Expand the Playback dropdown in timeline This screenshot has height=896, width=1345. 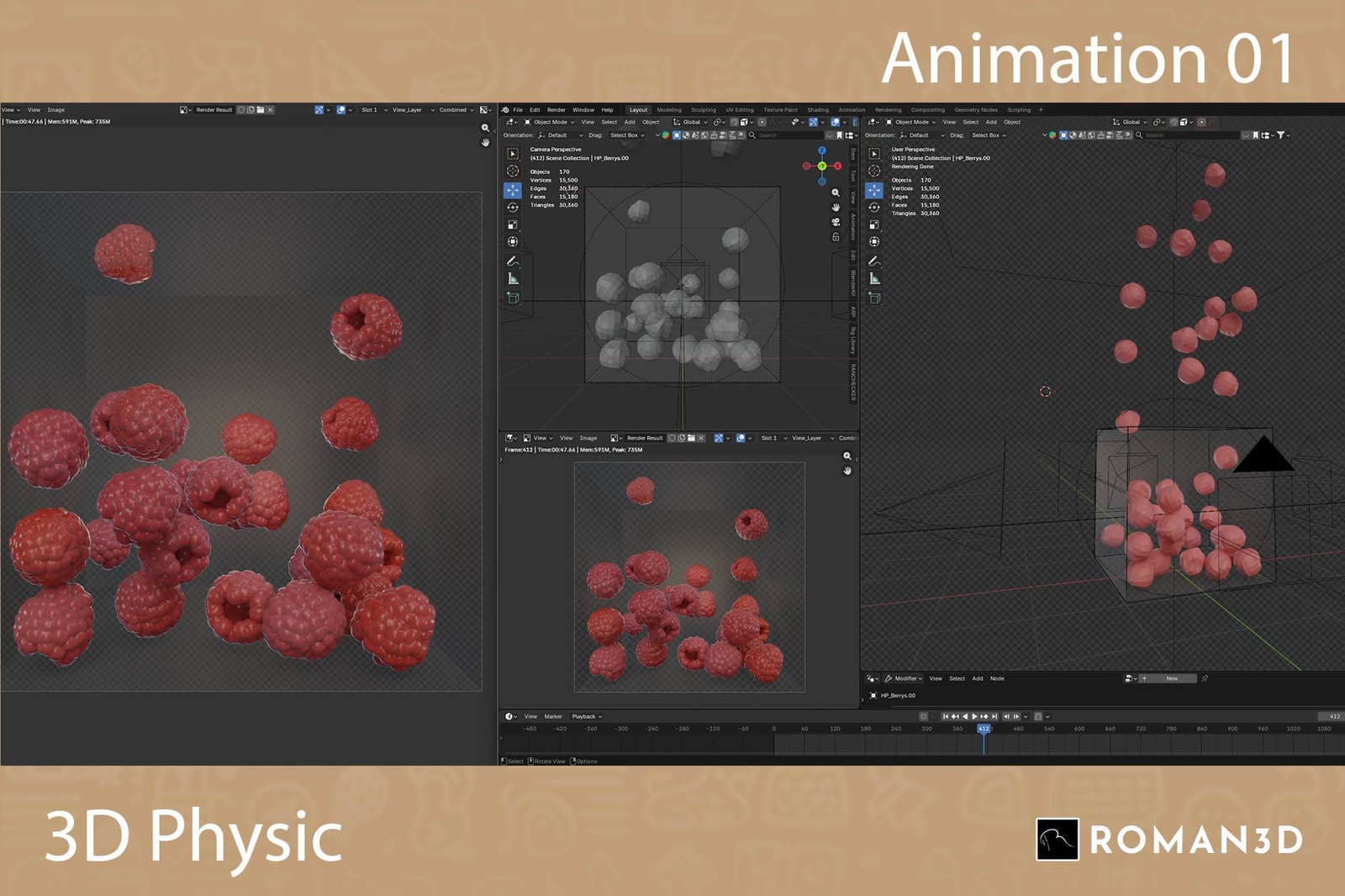click(587, 716)
